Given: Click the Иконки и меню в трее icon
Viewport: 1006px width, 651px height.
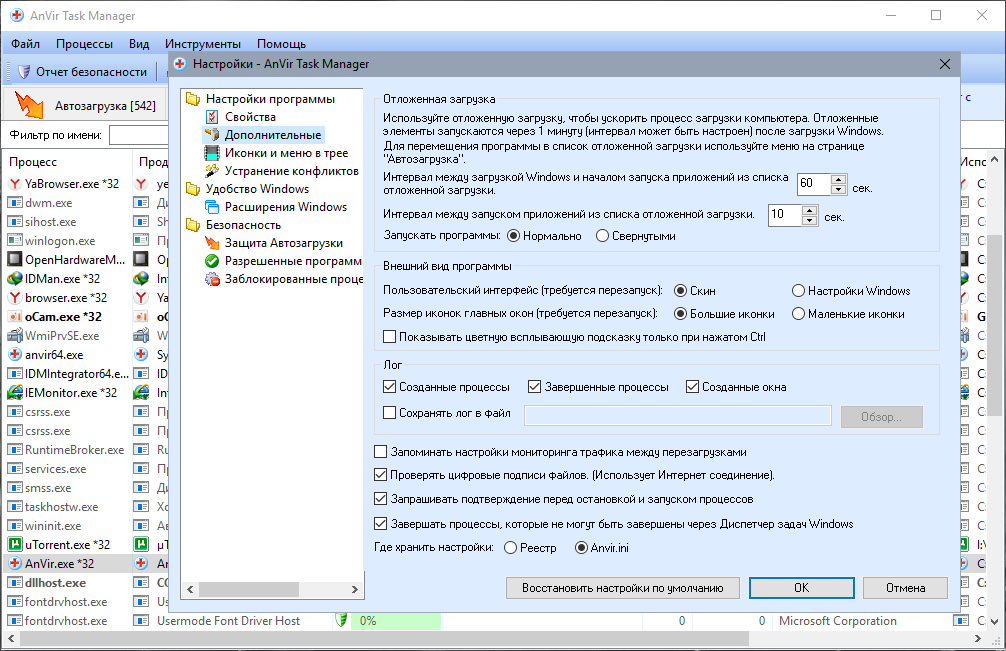Looking at the screenshot, I should coord(212,153).
